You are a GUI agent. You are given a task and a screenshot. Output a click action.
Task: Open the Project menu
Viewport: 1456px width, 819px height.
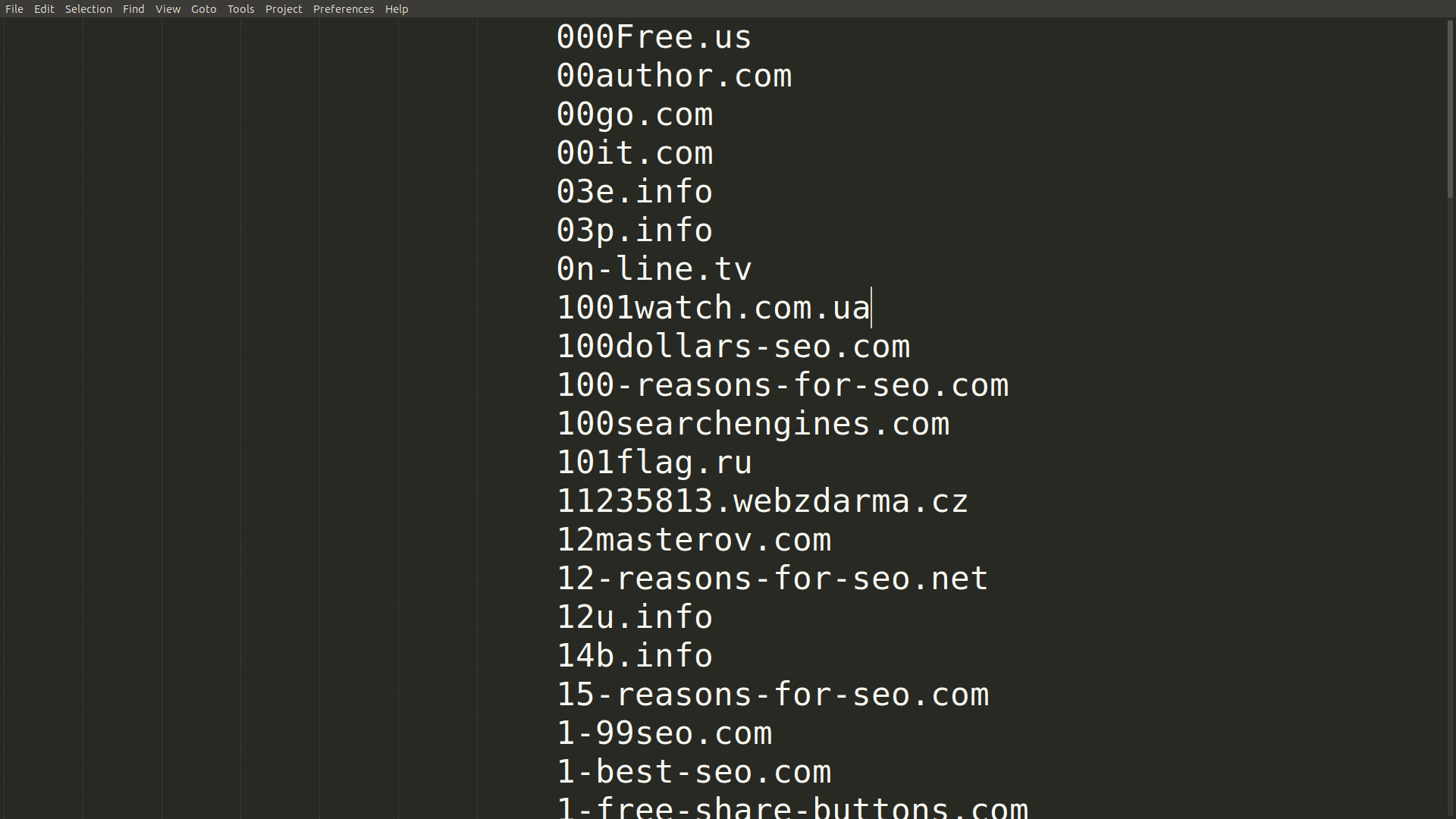[x=284, y=8]
